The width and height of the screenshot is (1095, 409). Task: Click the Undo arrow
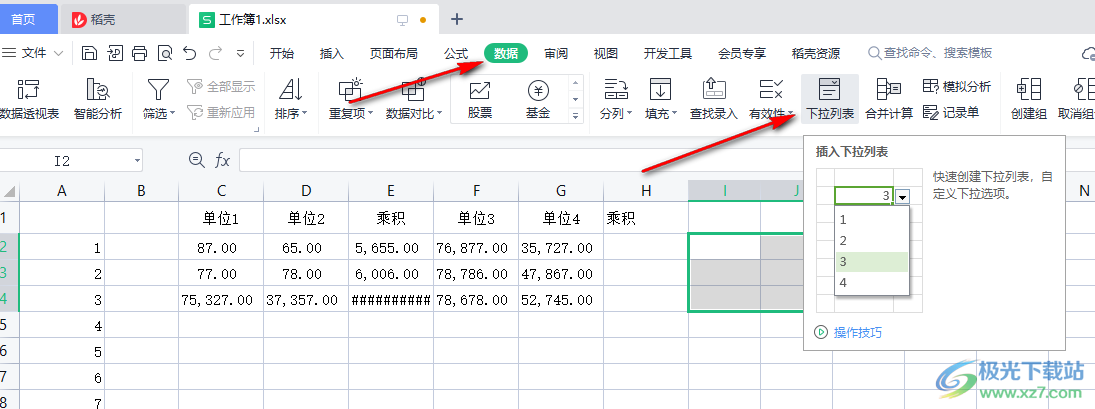click(189, 53)
